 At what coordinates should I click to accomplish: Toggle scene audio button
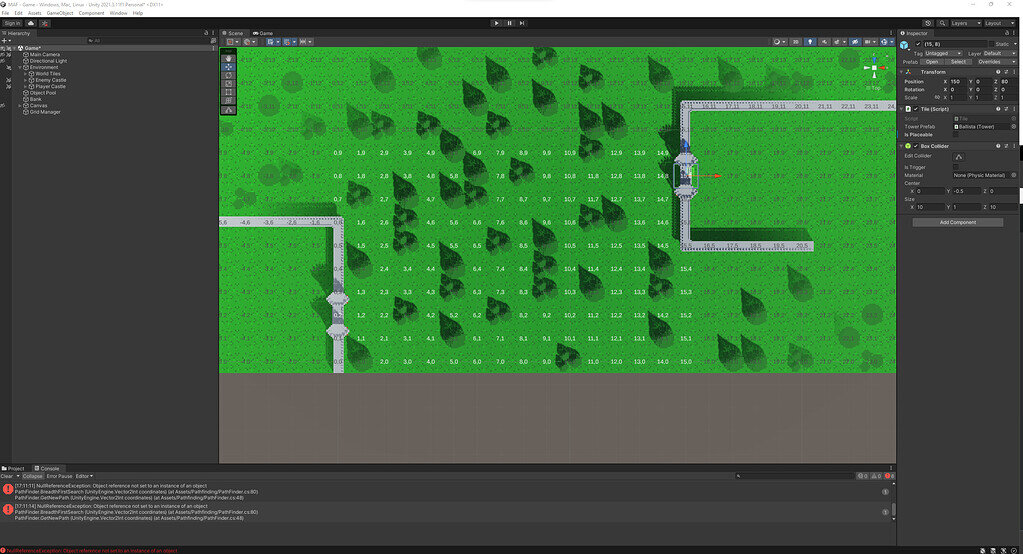pyautogui.click(x=825, y=42)
